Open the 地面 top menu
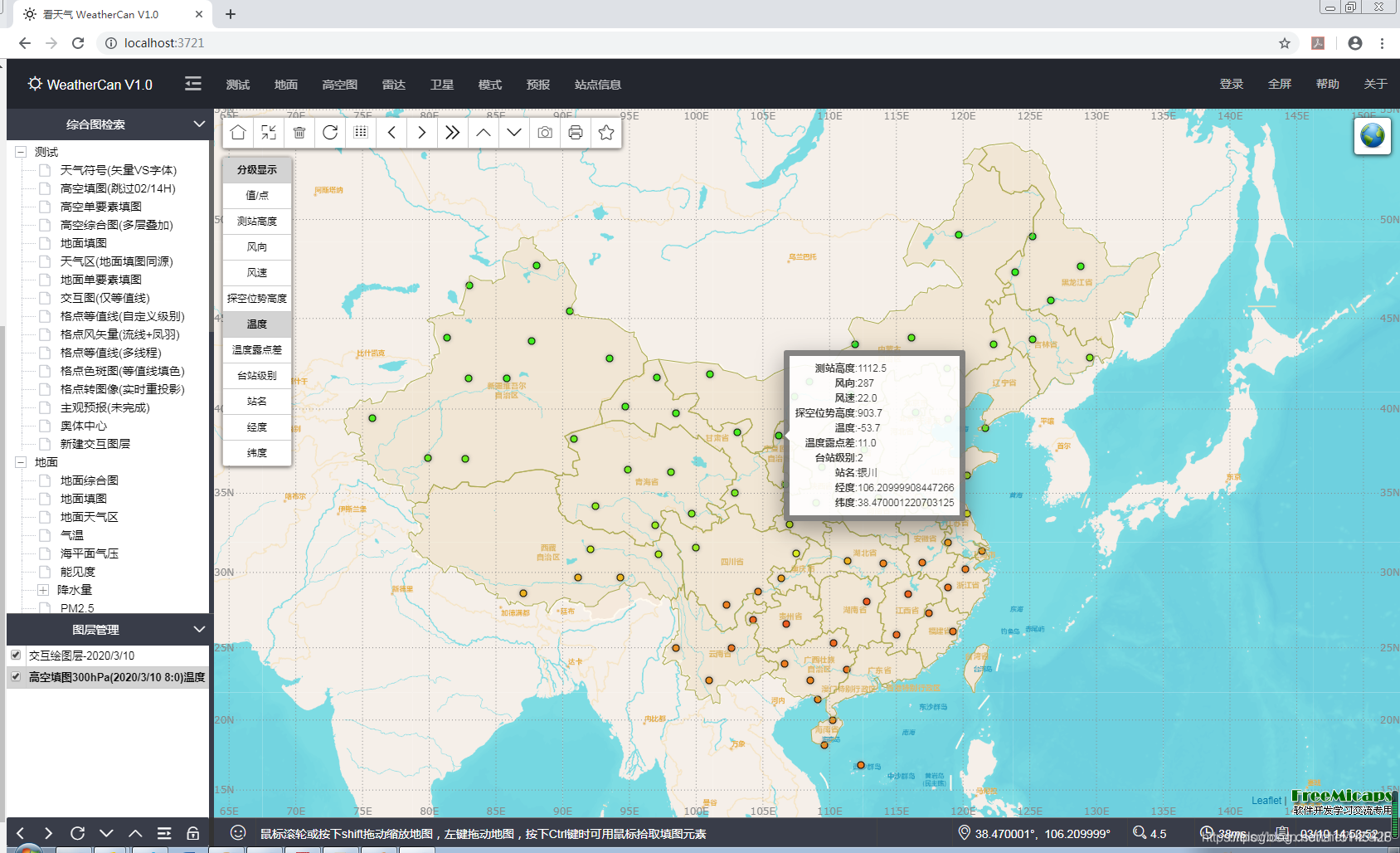The width and height of the screenshot is (1400, 853). click(x=286, y=85)
